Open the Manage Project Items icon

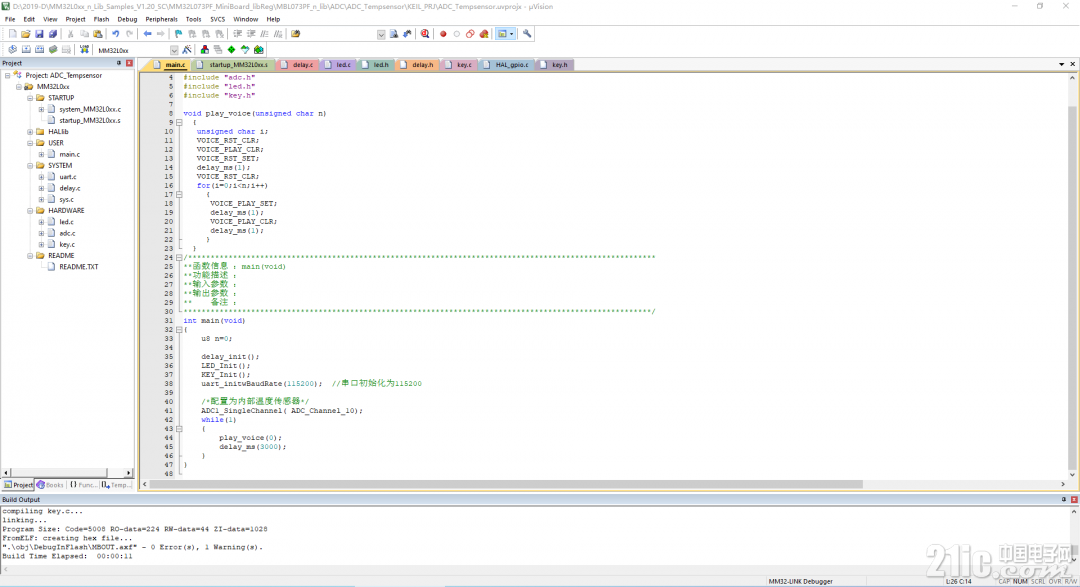[205, 50]
